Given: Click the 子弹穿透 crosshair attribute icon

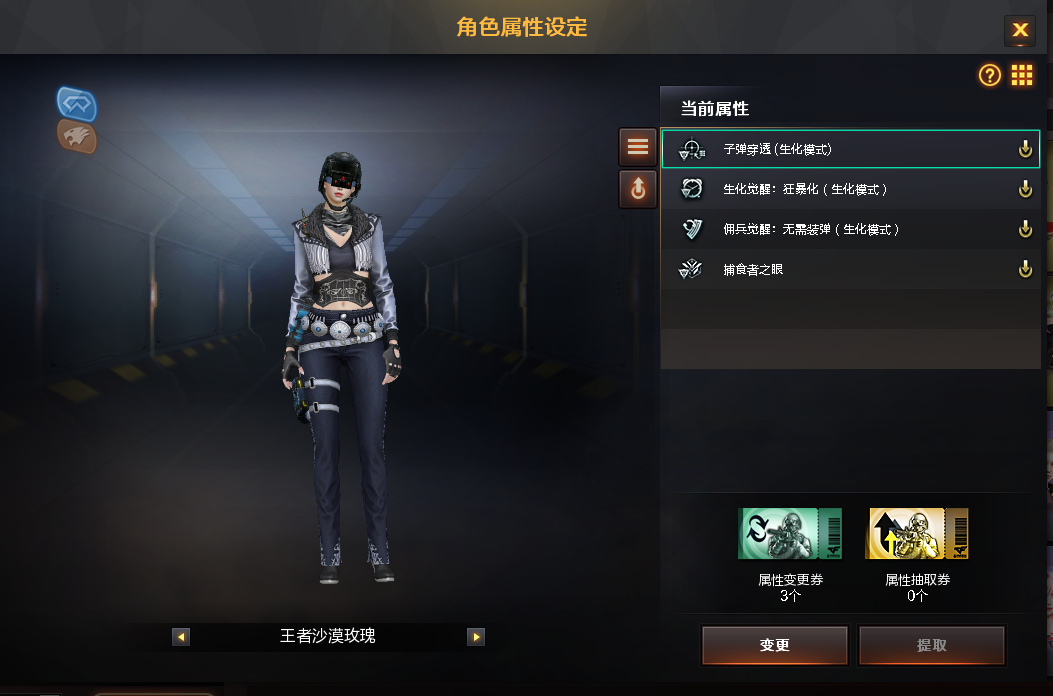Looking at the screenshot, I should 691,149.
